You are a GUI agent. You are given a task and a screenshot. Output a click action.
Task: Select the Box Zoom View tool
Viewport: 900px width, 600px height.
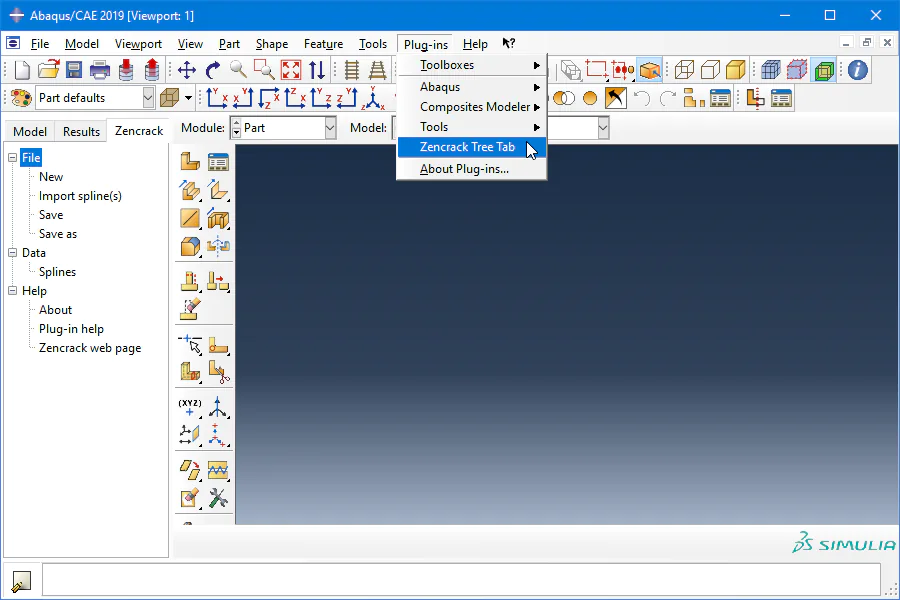[x=264, y=70]
